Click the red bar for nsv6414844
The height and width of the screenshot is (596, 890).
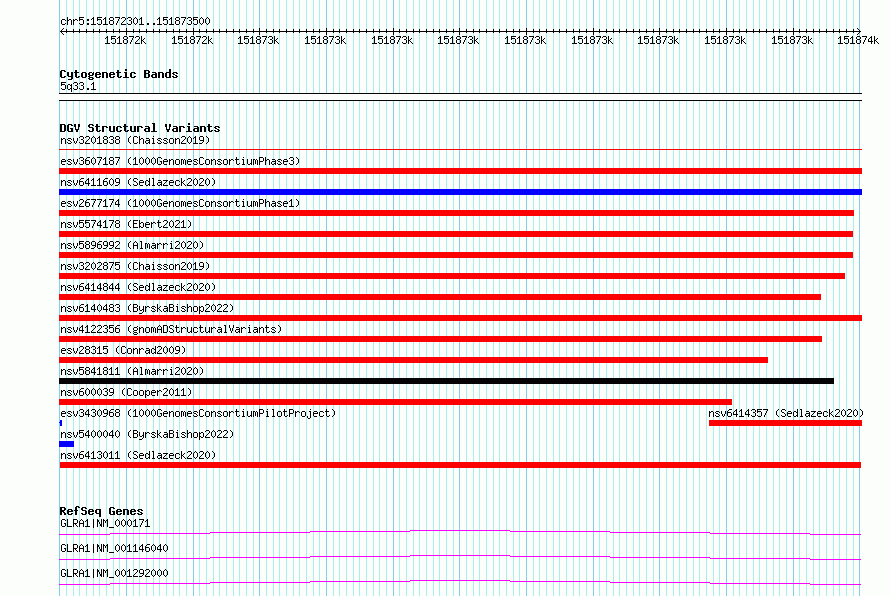(x=440, y=297)
